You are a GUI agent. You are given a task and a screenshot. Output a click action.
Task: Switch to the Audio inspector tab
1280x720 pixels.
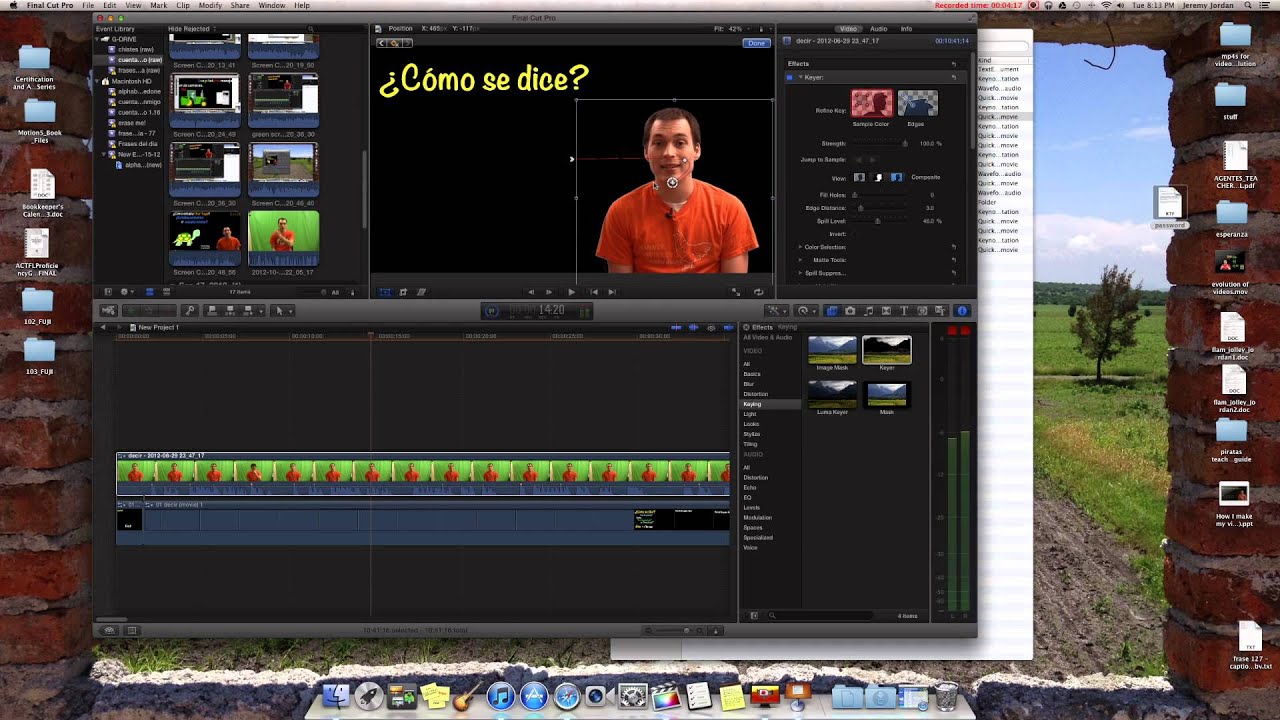(878, 29)
